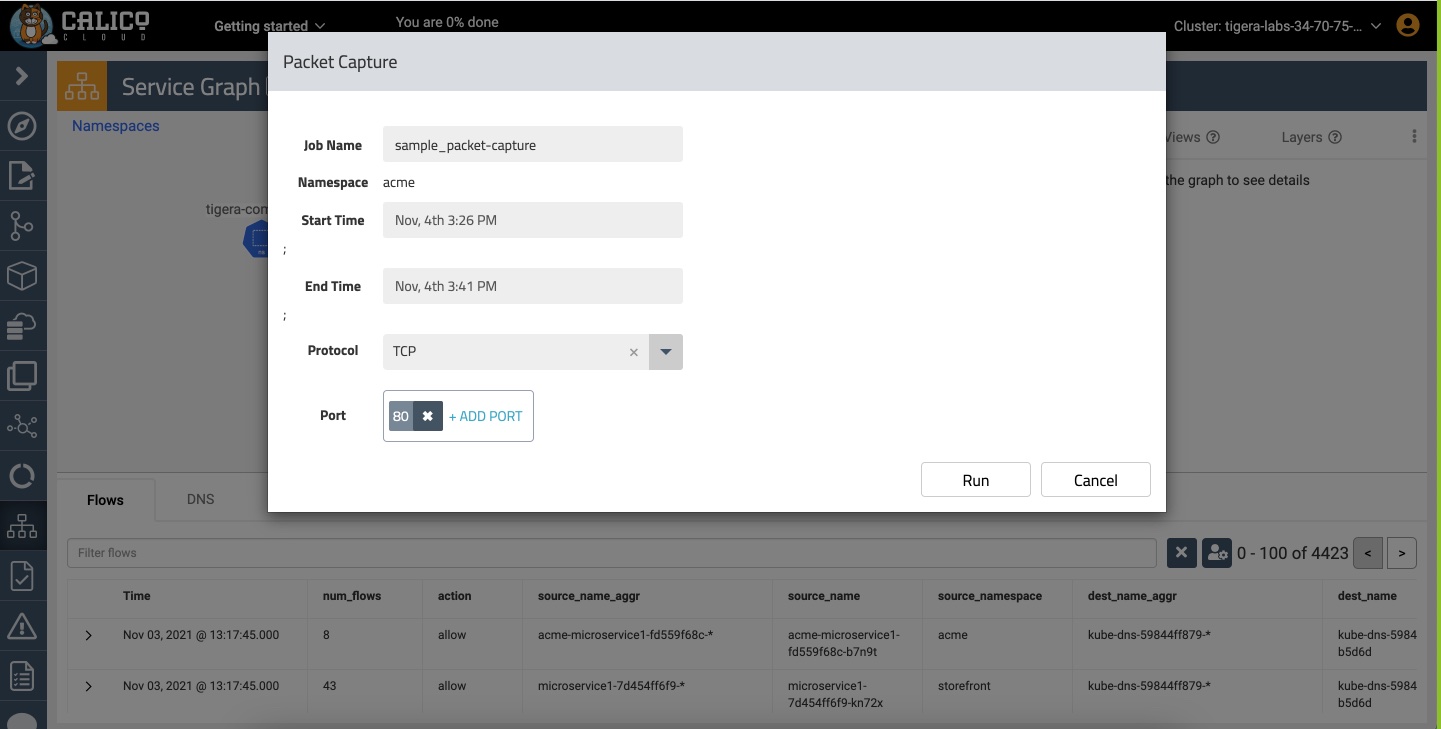
Task: Open the network-nodes sidebar icon
Action: coord(22,427)
